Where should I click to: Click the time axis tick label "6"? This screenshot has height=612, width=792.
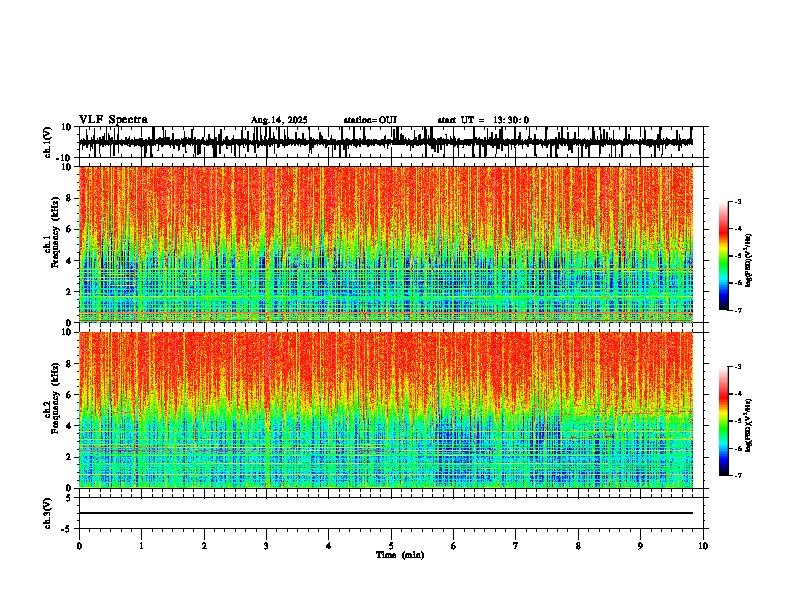(x=454, y=546)
